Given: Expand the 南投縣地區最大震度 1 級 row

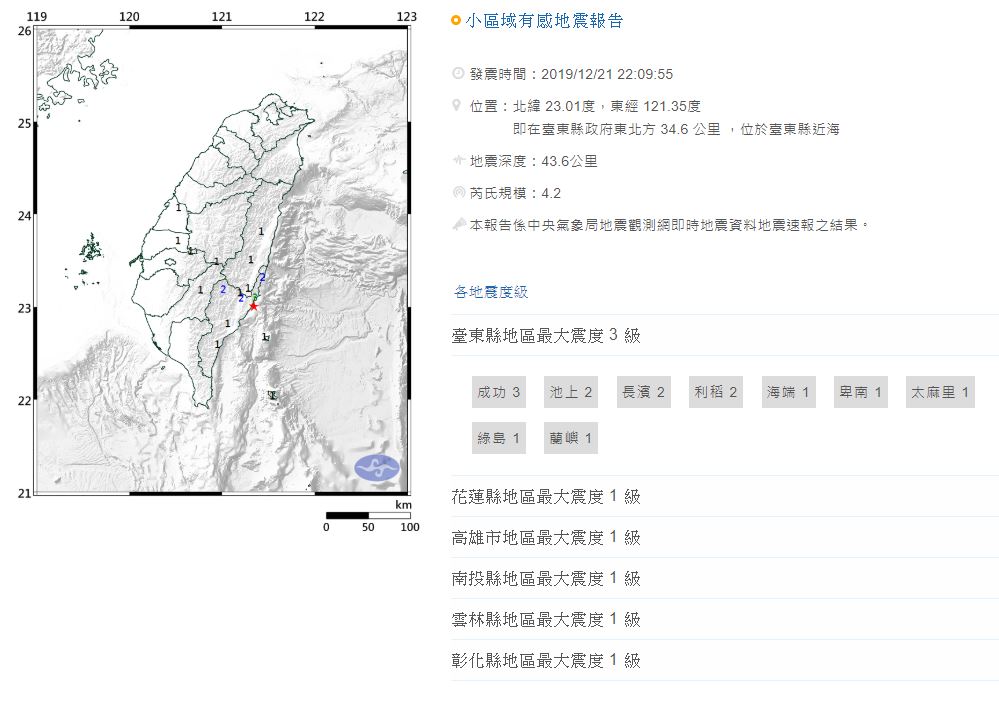Looking at the screenshot, I should click(x=546, y=579).
